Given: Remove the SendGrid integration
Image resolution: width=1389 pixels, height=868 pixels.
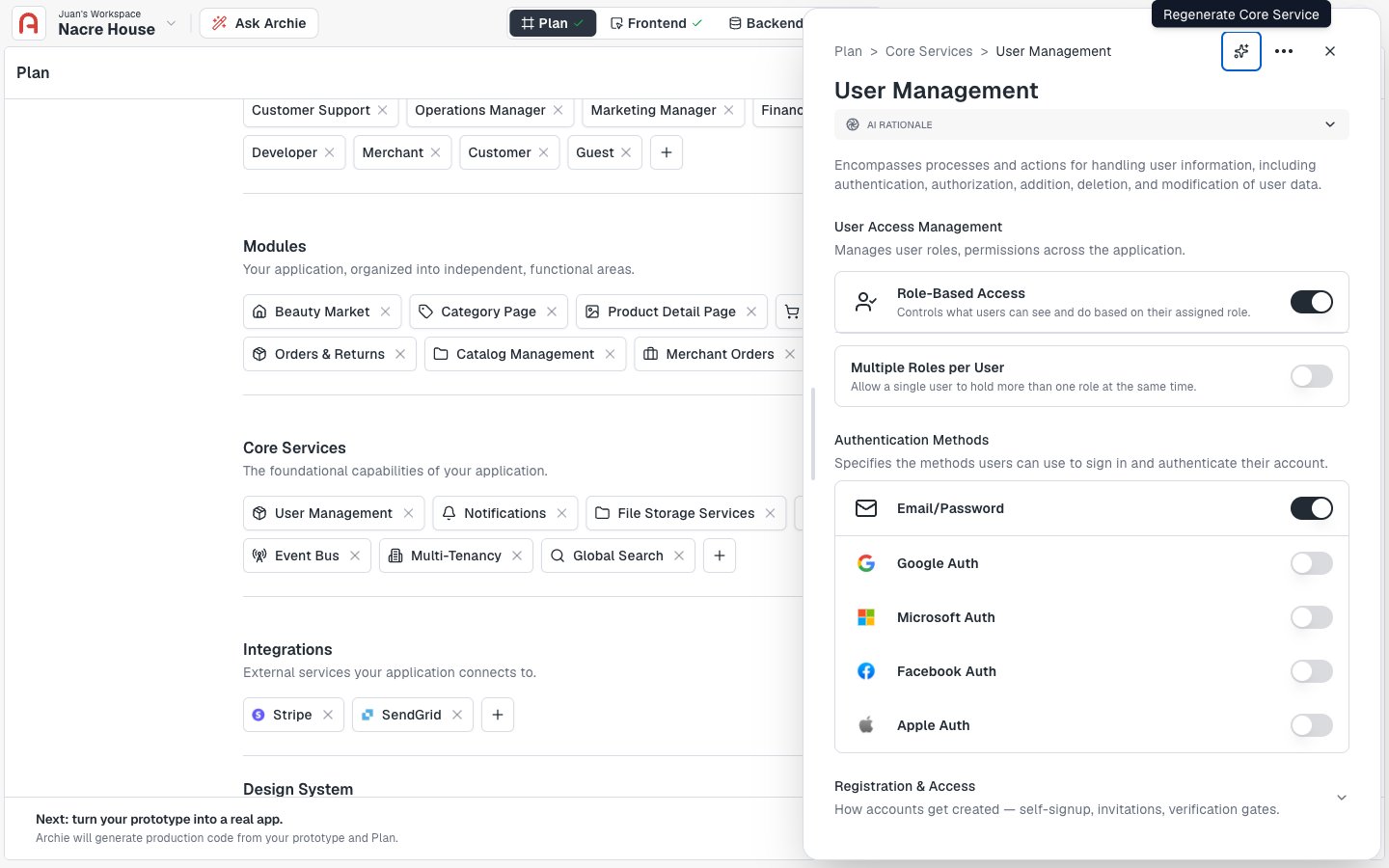Looking at the screenshot, I should click(457, 715).
